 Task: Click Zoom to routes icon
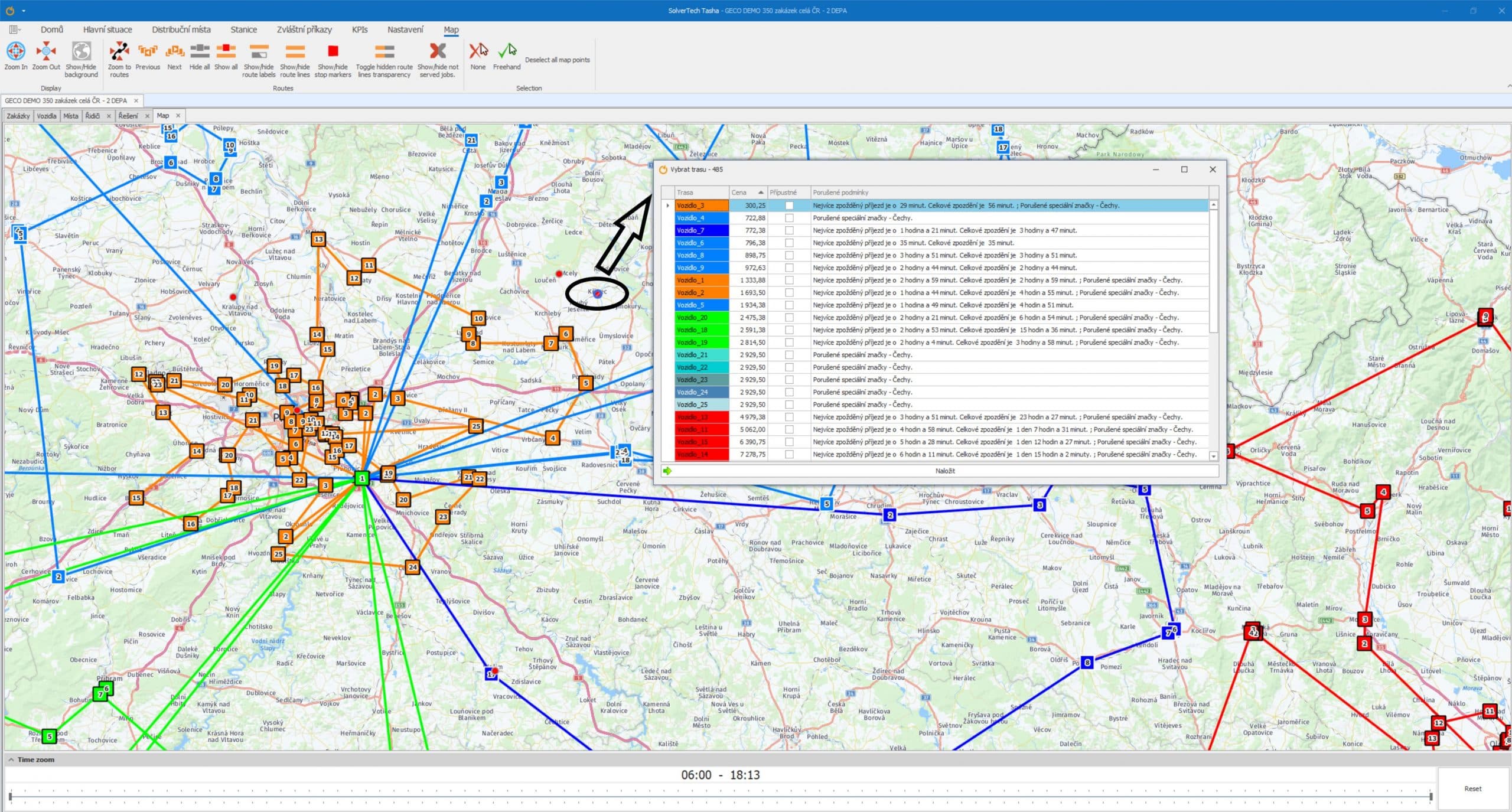(119, 51)
